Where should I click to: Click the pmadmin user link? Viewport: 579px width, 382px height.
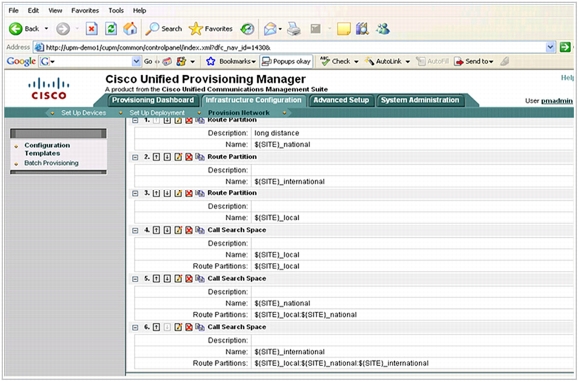[557, 101]
